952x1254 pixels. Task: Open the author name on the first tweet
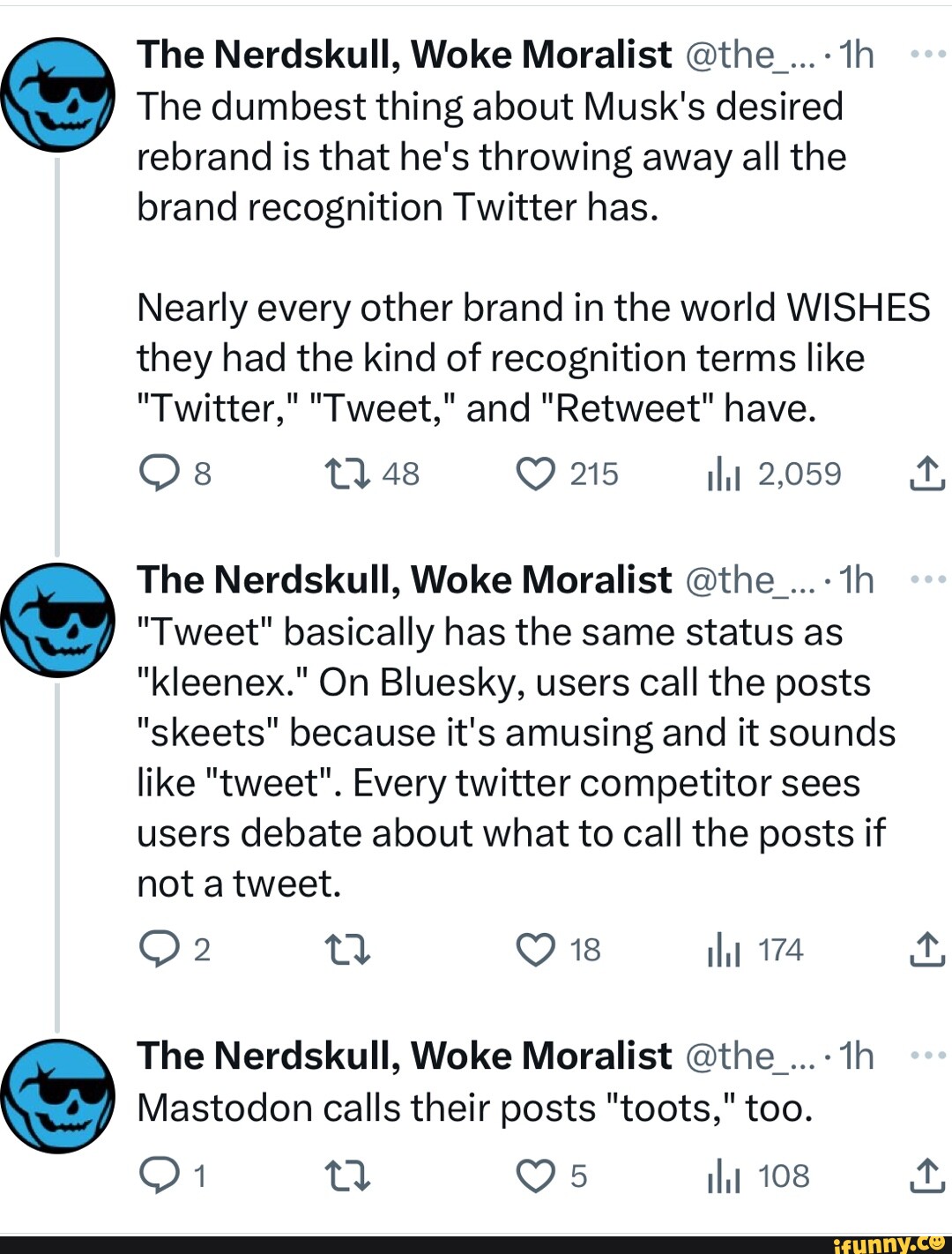(404, 55)
